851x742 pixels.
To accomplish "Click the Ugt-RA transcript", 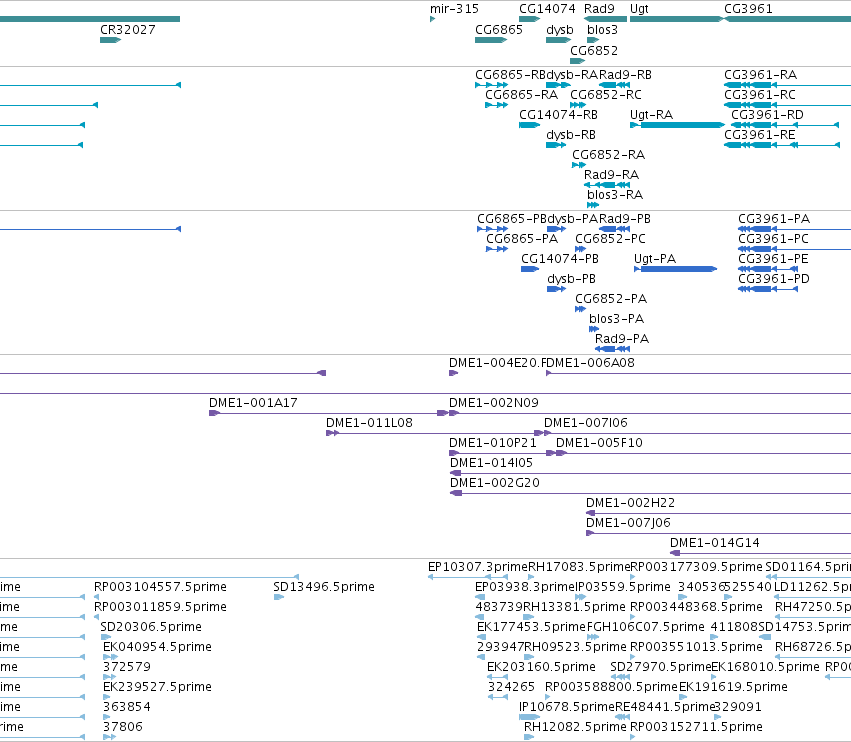I will pyautogui.click(x=677, y=125).
